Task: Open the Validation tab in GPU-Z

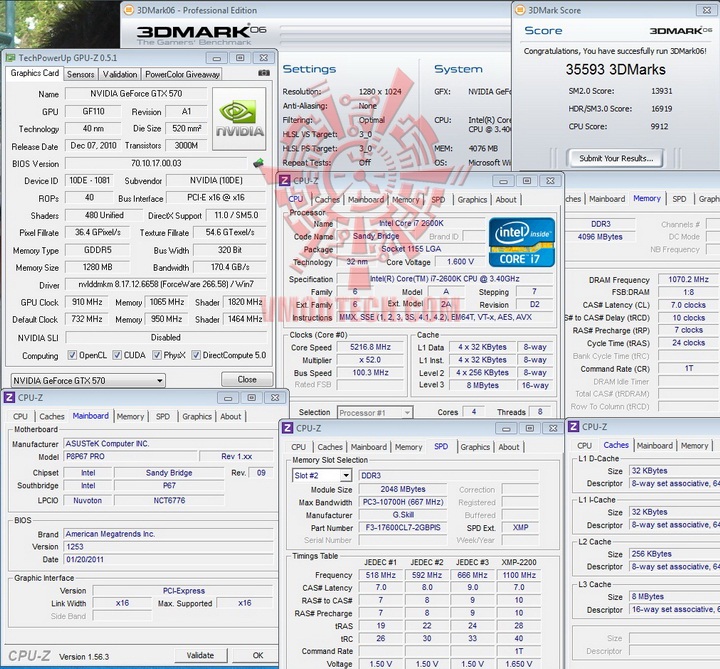Action: click(120, 74)
